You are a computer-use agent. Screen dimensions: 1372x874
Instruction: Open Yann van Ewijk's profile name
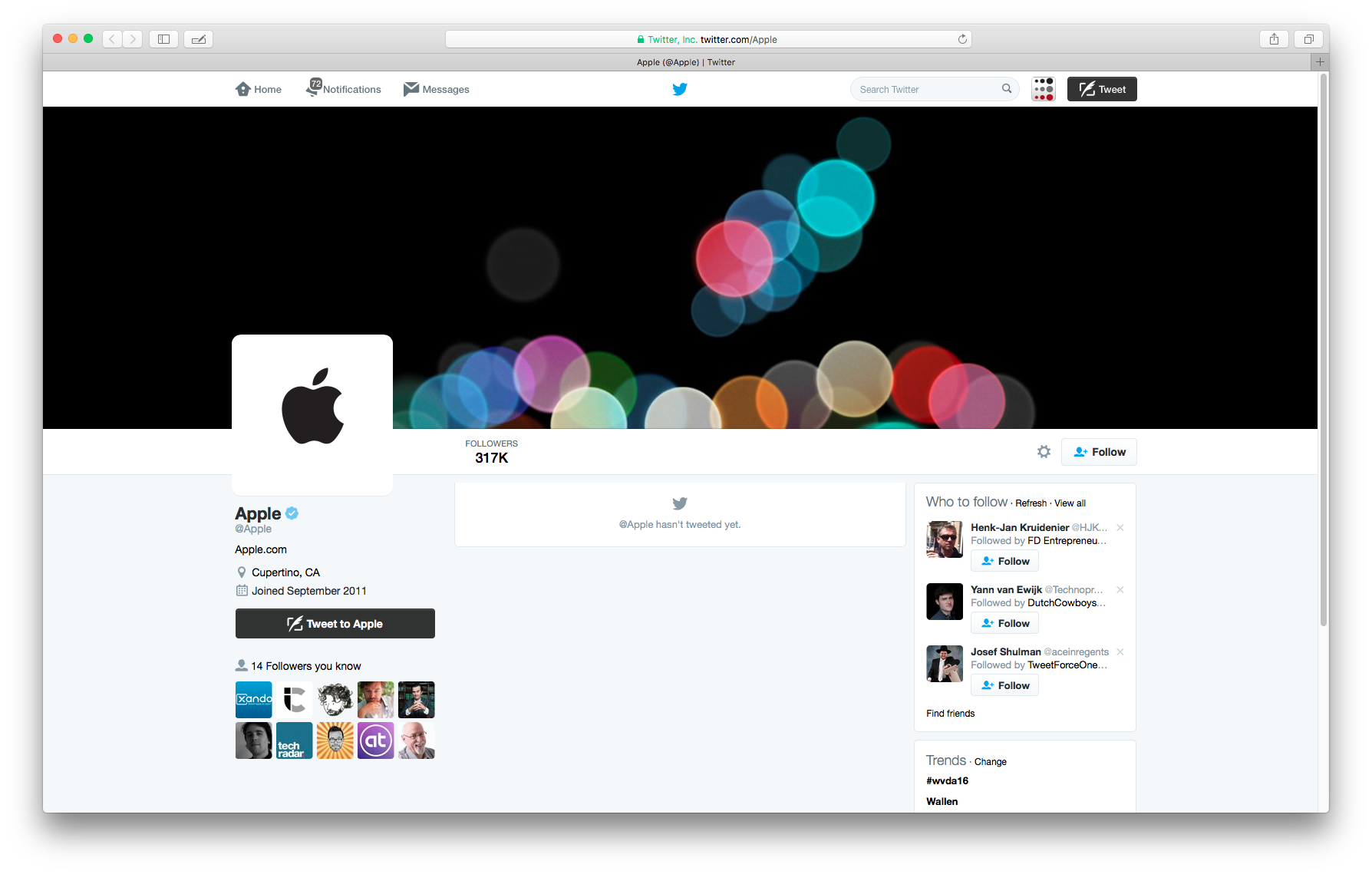tap(1006, 589)
